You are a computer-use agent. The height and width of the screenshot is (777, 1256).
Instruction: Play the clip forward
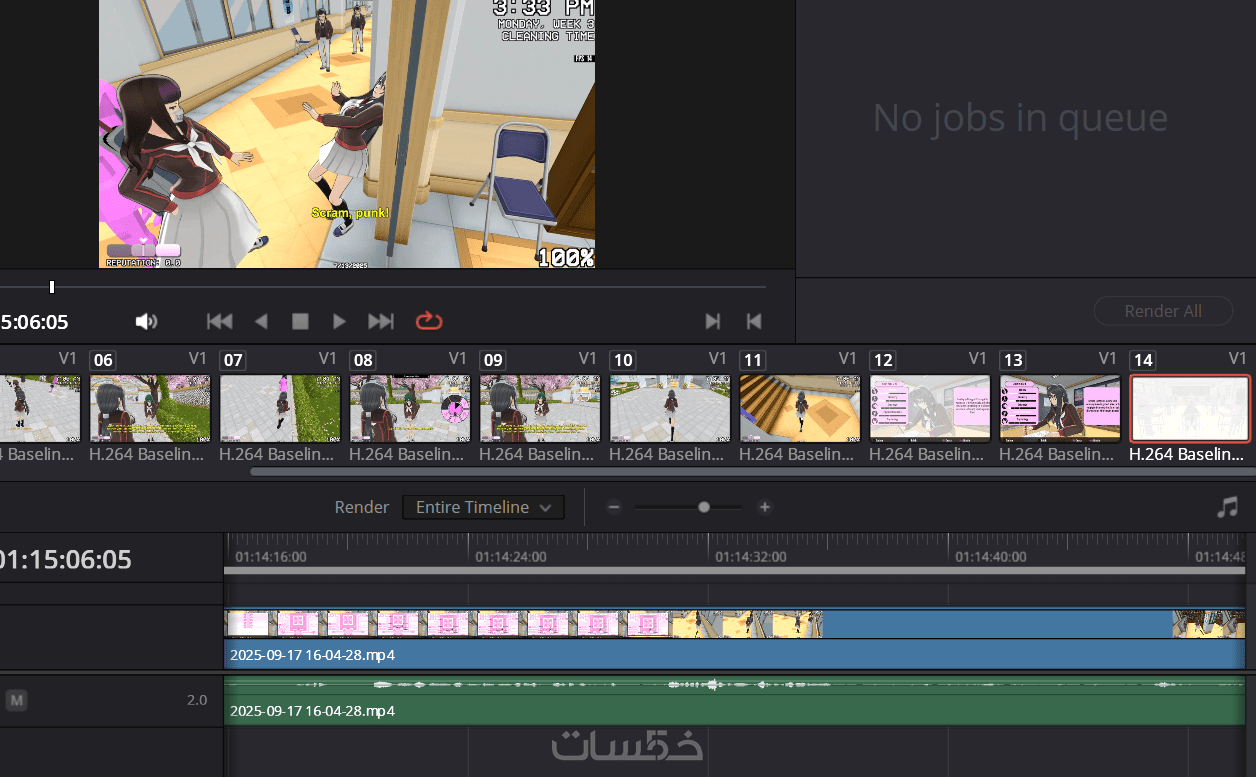click(339, 321)
